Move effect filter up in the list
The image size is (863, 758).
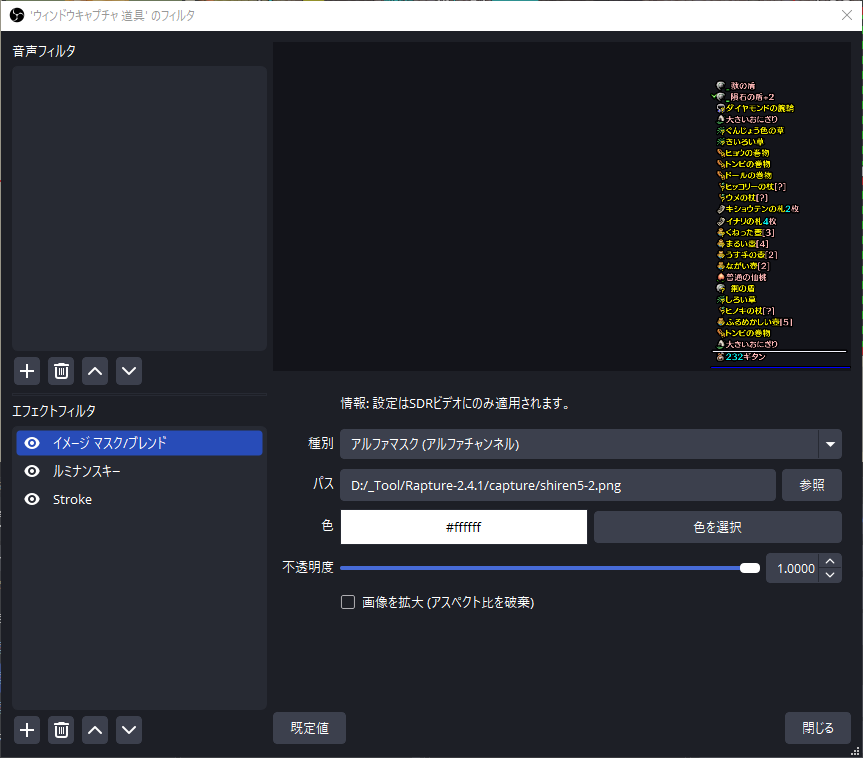pos(95,730)
